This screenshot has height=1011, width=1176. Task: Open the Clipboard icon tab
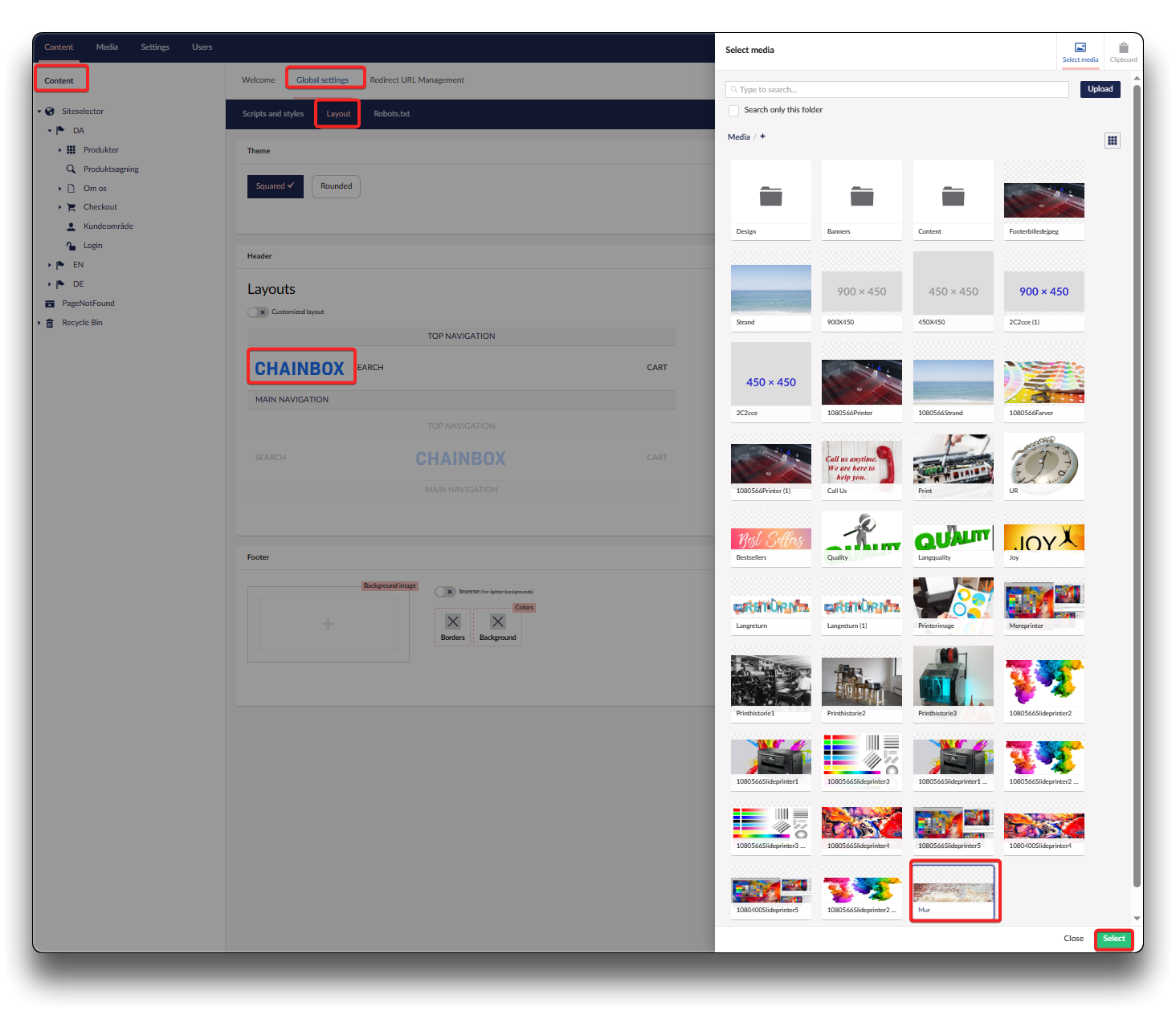click(x=1123, y=48)
